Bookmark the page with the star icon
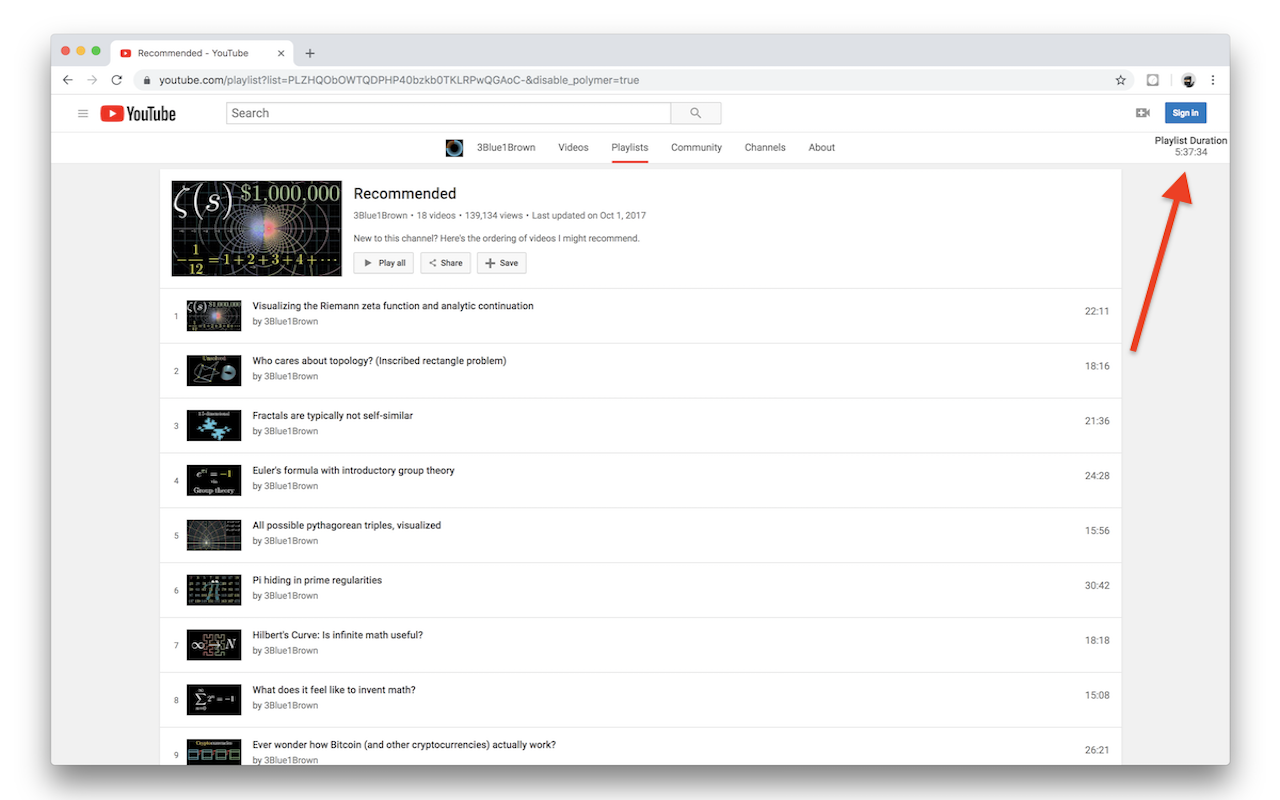1280x800 pixels. 1121,80
